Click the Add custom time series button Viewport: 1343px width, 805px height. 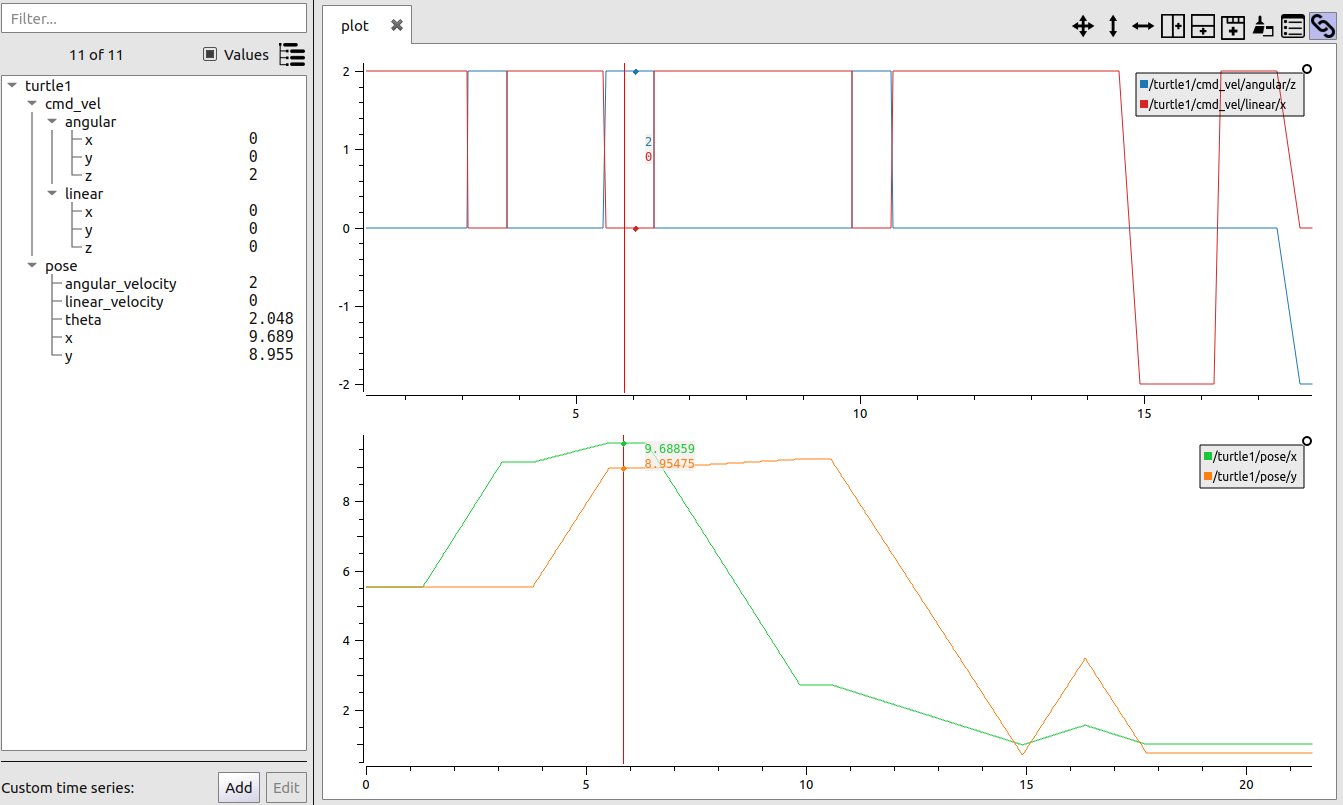pyautogui.click(x=239, y=788)
